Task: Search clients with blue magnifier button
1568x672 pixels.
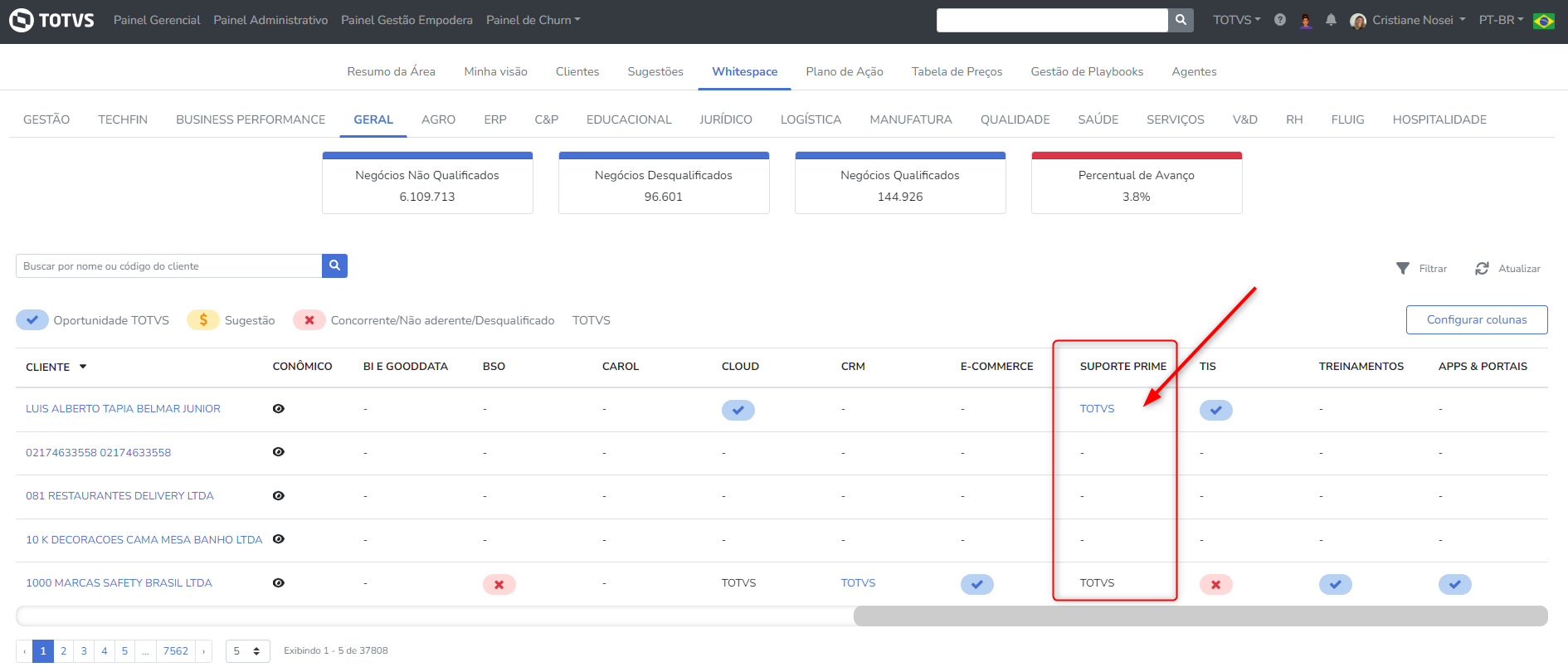Action: tap(334, 265)
